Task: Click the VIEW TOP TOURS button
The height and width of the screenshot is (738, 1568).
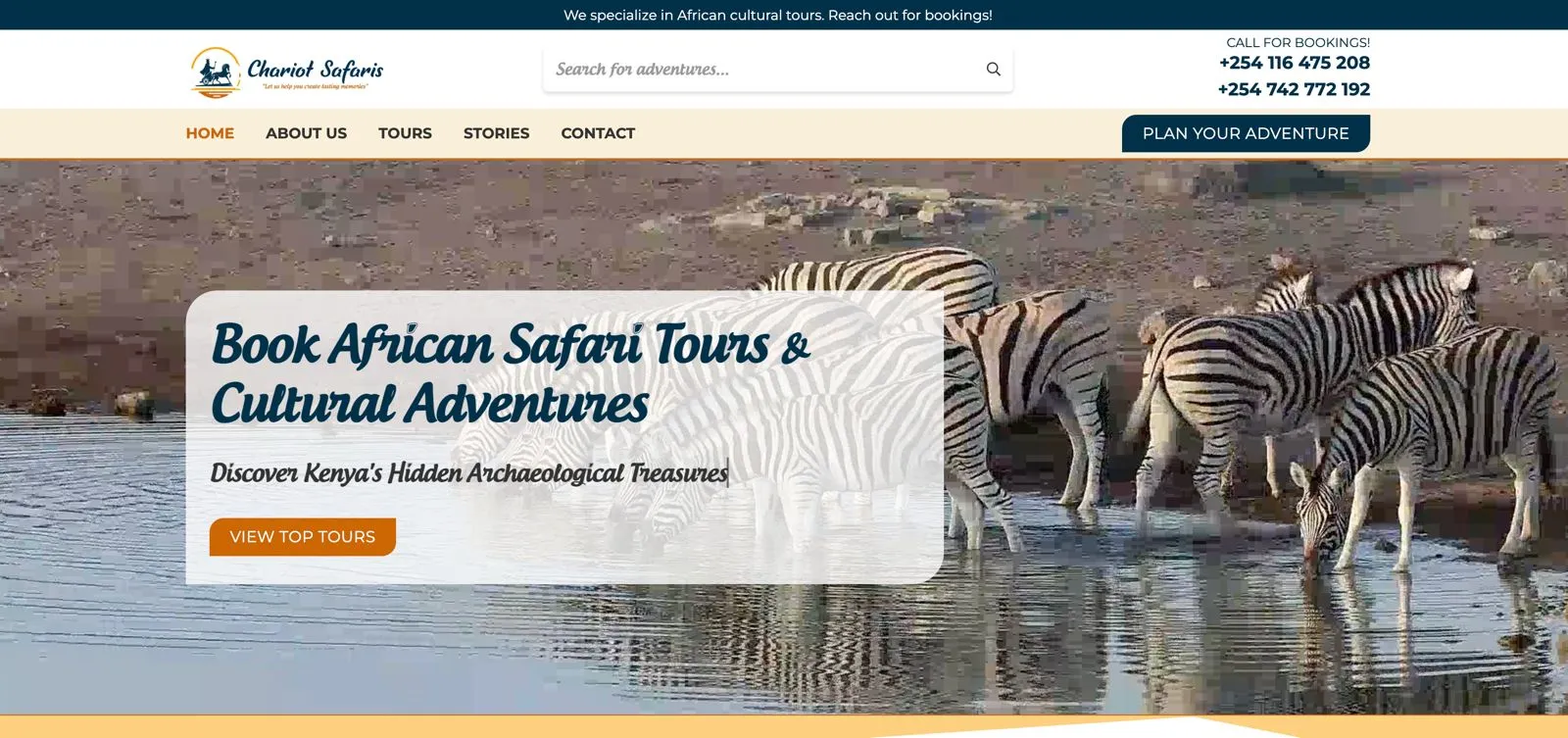Action: (303, 537)
